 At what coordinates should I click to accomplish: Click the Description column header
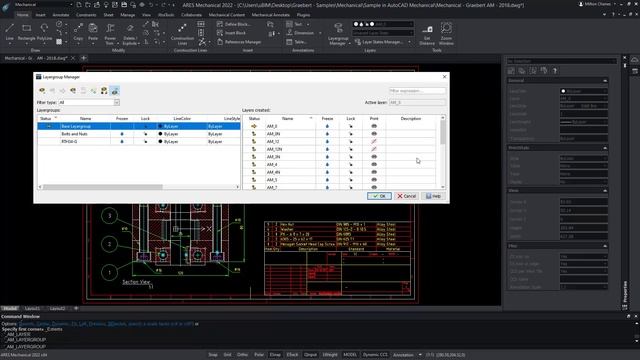click(411, 118)
